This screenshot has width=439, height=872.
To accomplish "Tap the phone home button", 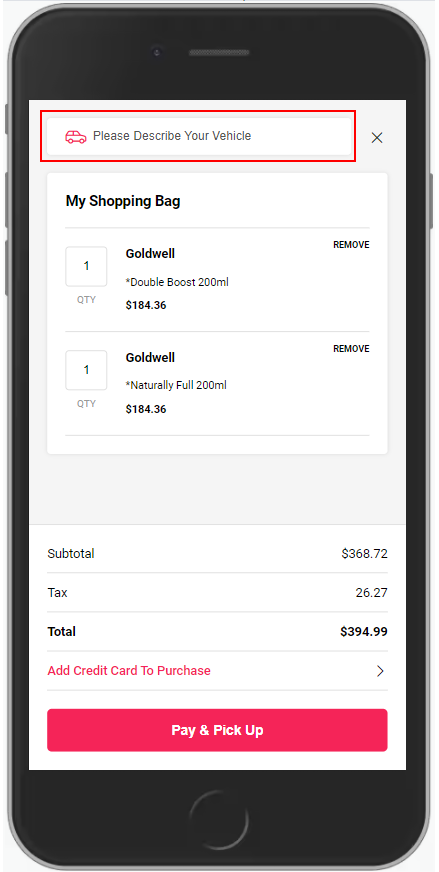I will (218, 819).
